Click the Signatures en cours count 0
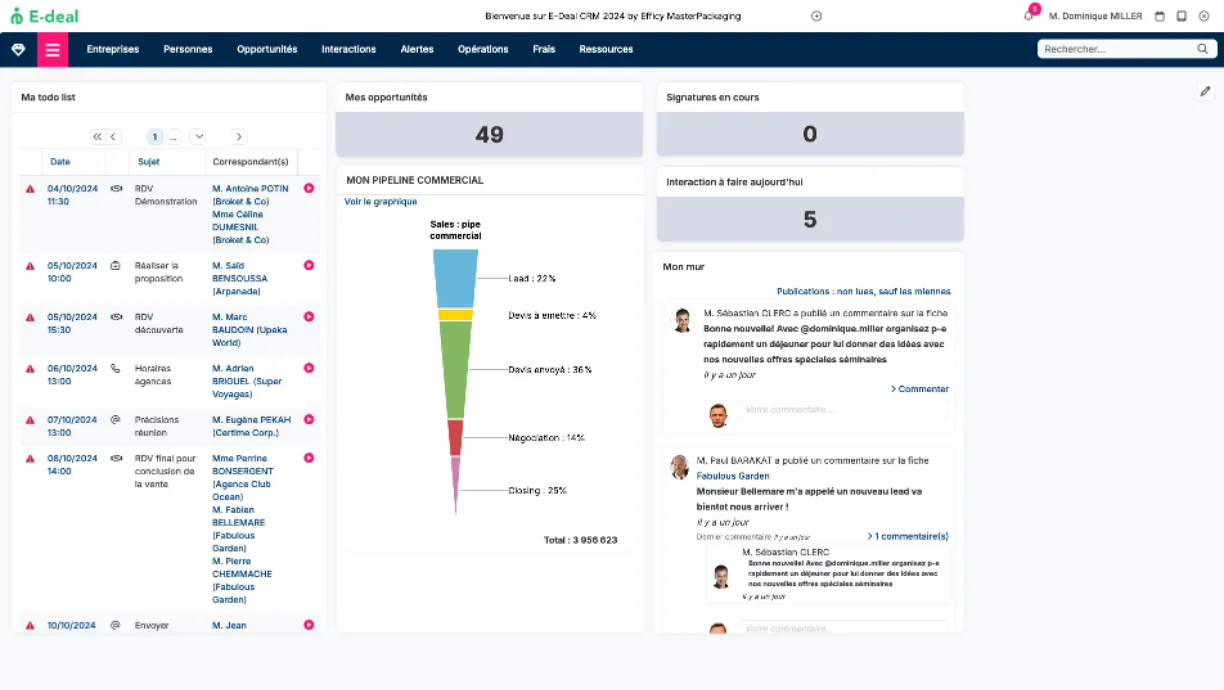This screenshot has width=1224, height=690. click(810, 134)
